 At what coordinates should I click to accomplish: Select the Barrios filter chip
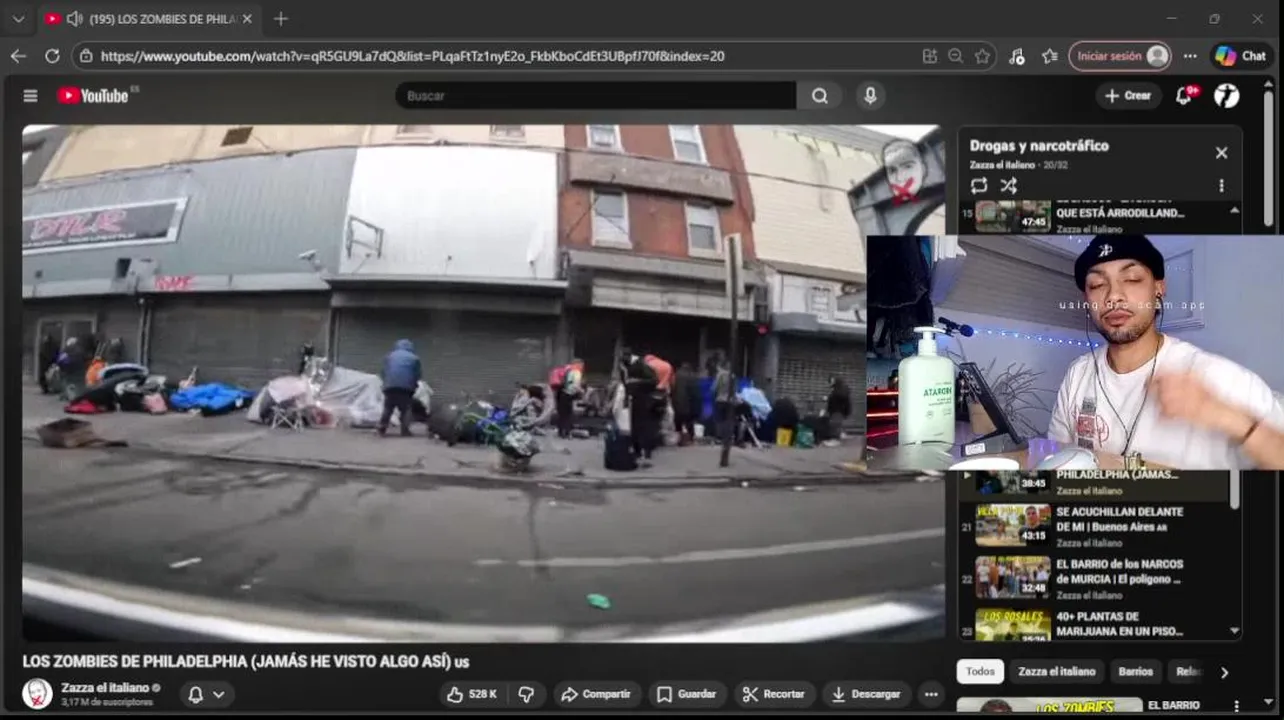tap(1135, 672)
